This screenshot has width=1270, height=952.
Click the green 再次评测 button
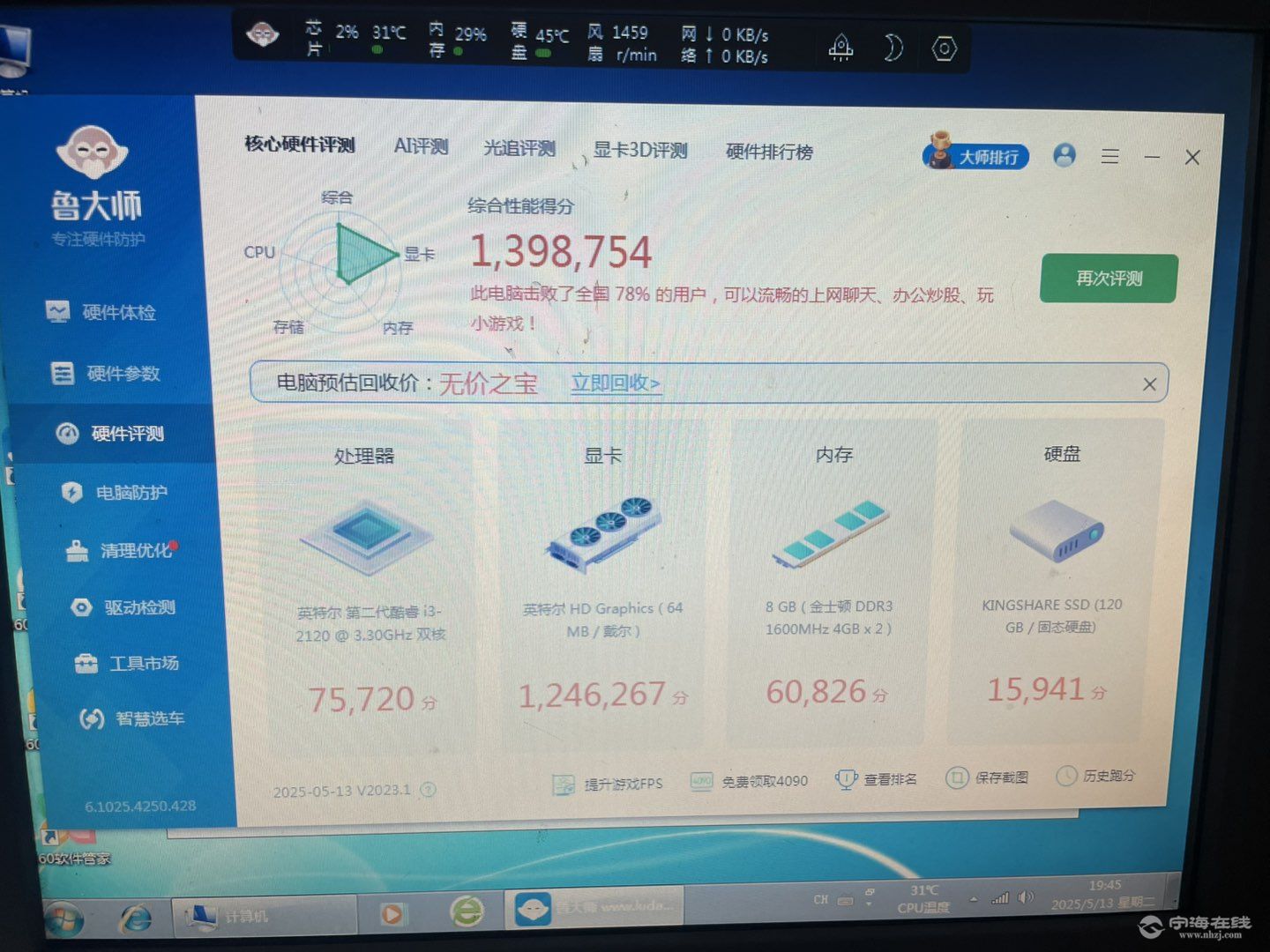tap(1109, 279)
